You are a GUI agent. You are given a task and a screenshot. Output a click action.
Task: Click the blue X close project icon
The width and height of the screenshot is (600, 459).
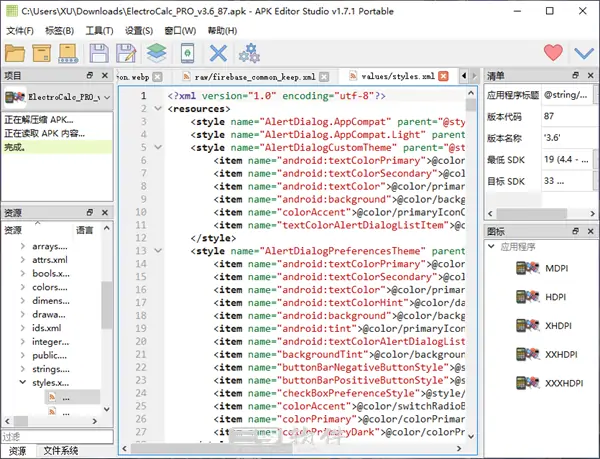coord(218,52)
